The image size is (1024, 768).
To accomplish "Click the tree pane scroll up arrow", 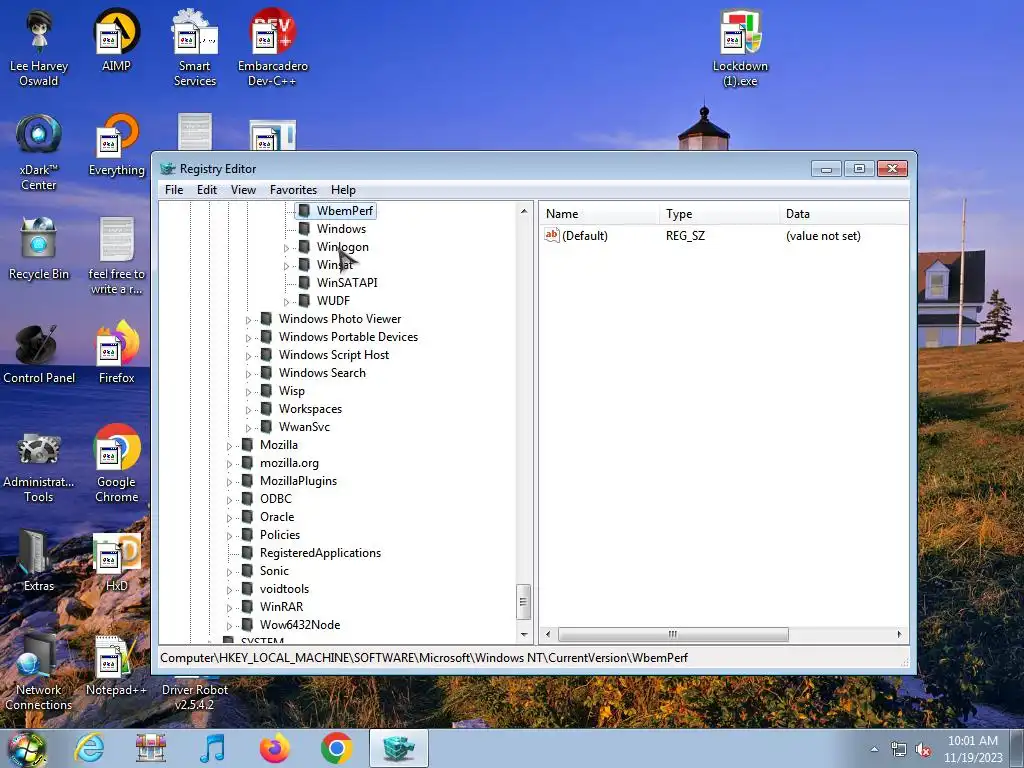I will pos(524,211).
